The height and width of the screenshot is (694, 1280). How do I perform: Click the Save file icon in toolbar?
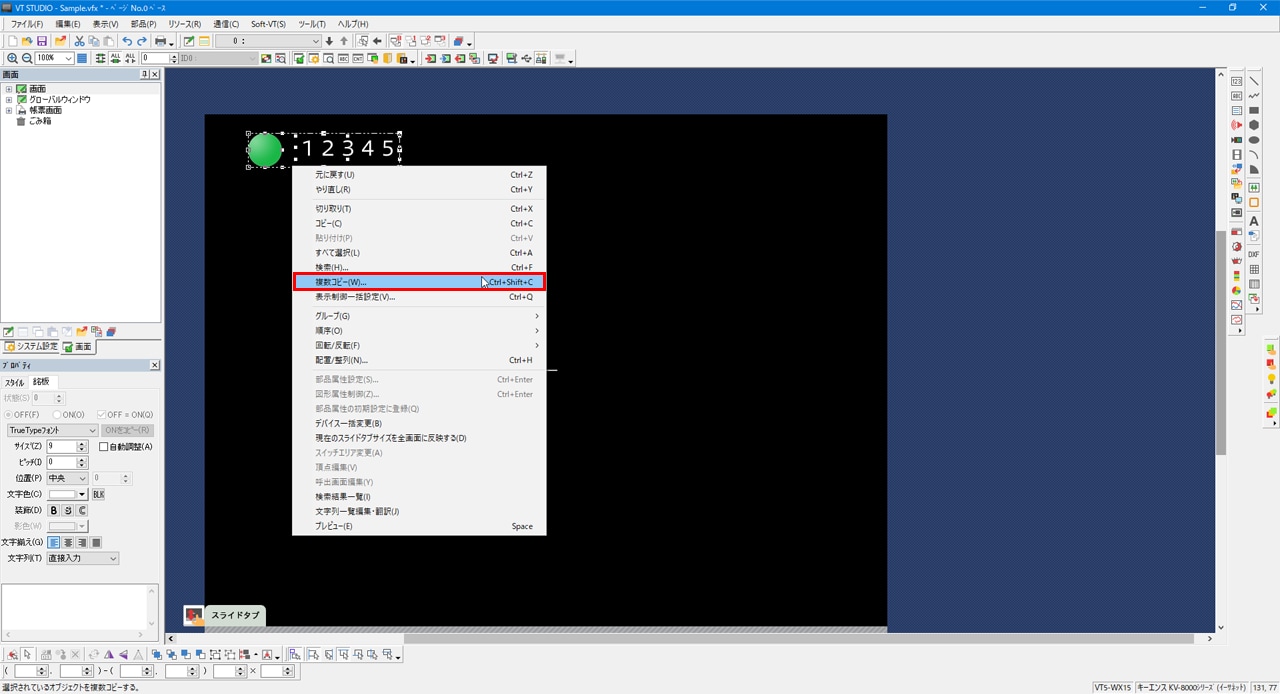(42, 41)
